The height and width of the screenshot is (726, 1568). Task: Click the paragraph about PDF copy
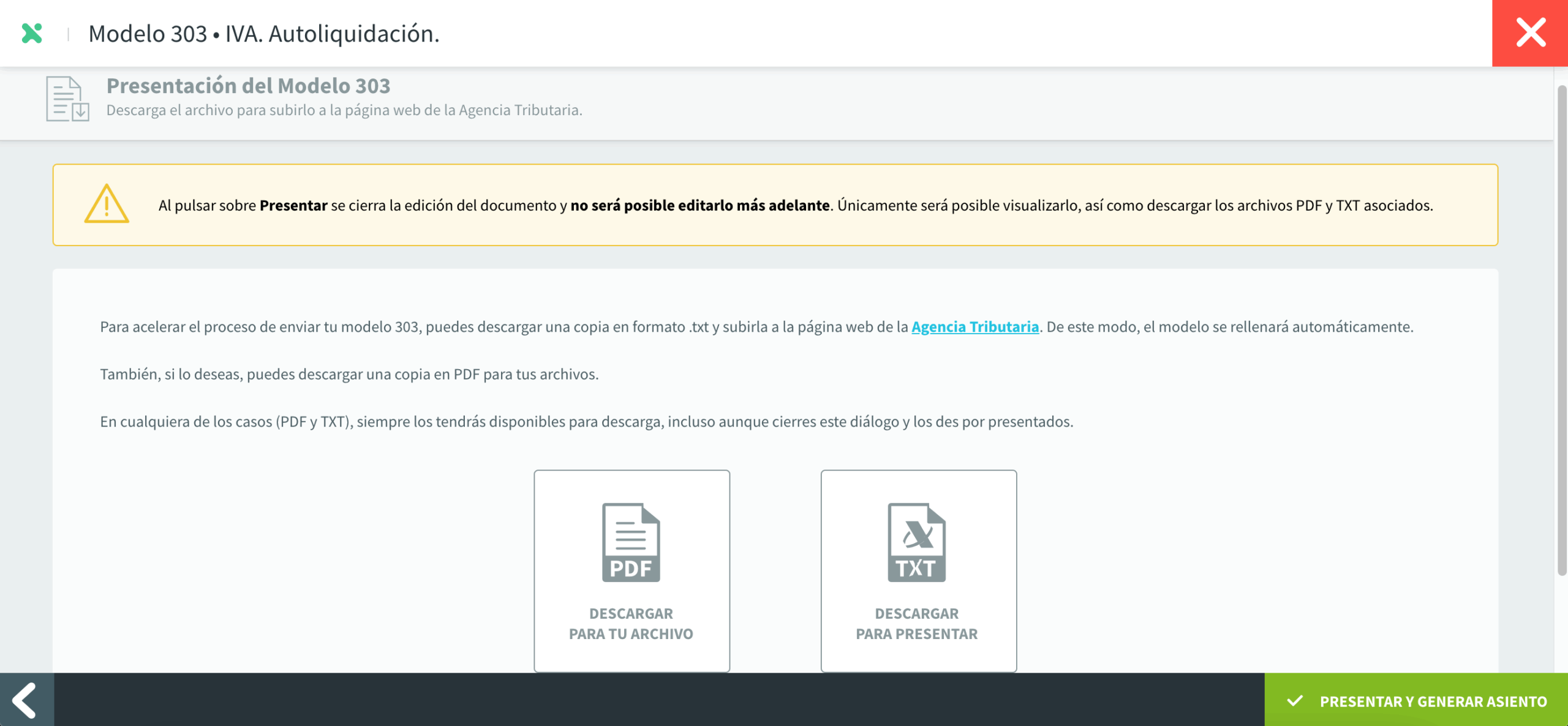(x=349, y=374)
